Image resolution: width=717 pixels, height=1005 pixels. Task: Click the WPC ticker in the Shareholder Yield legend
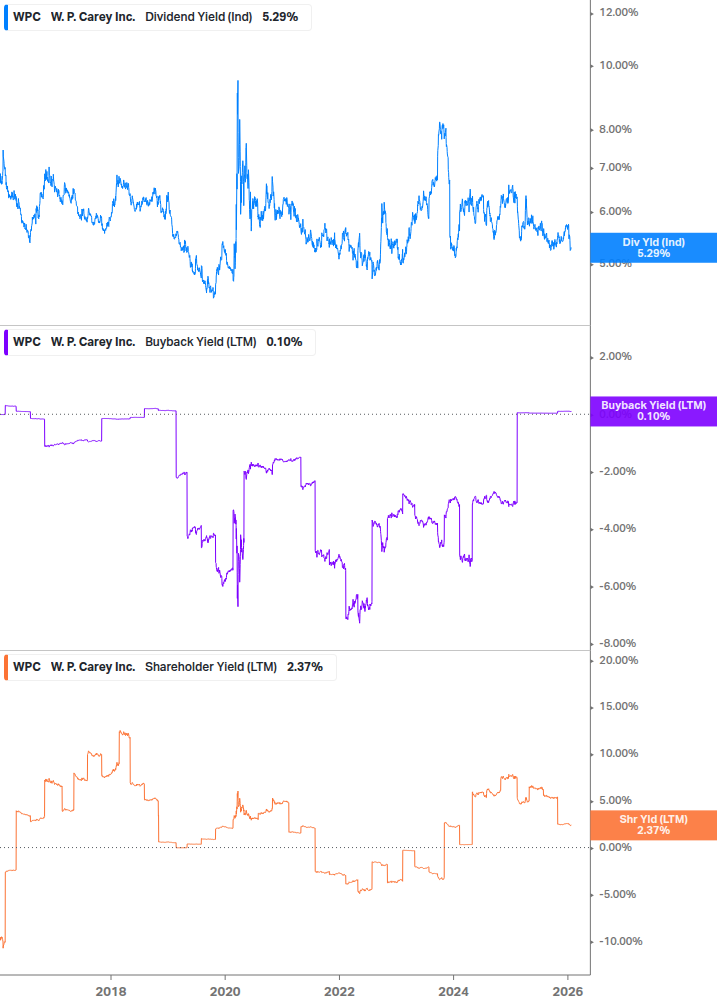coord(27,666)
